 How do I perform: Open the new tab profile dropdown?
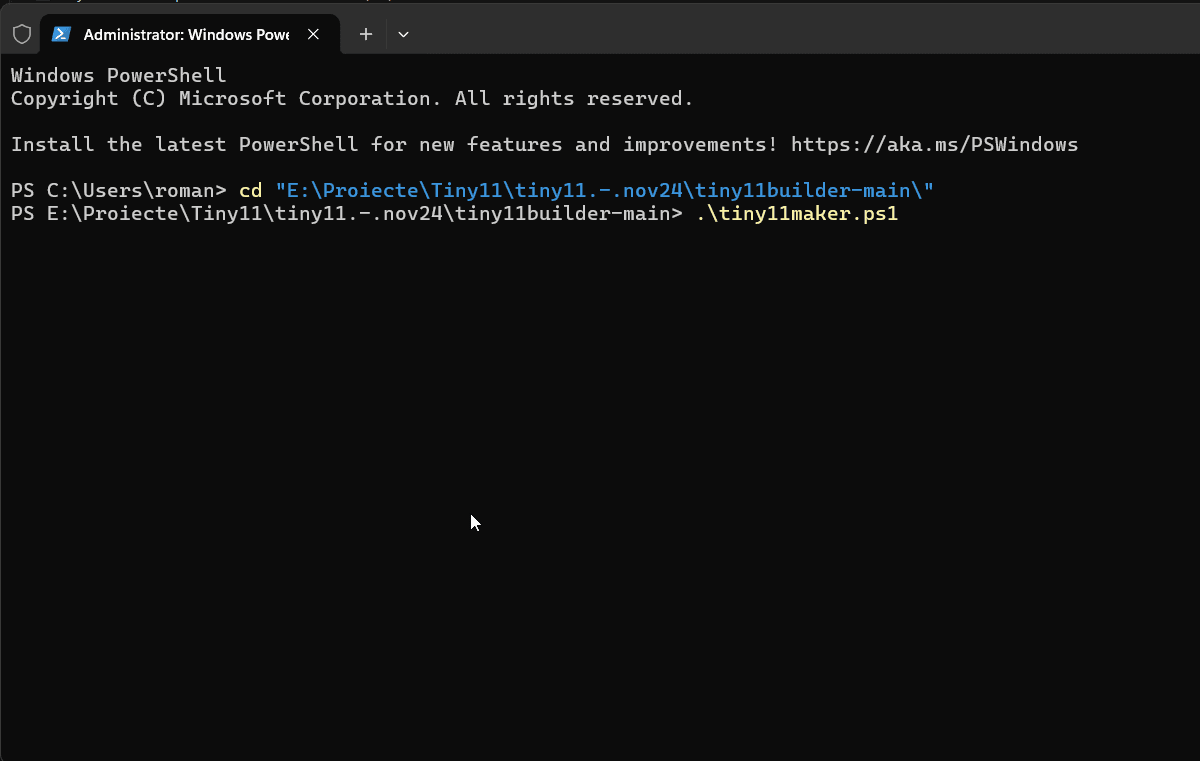[x=403, y=34]
